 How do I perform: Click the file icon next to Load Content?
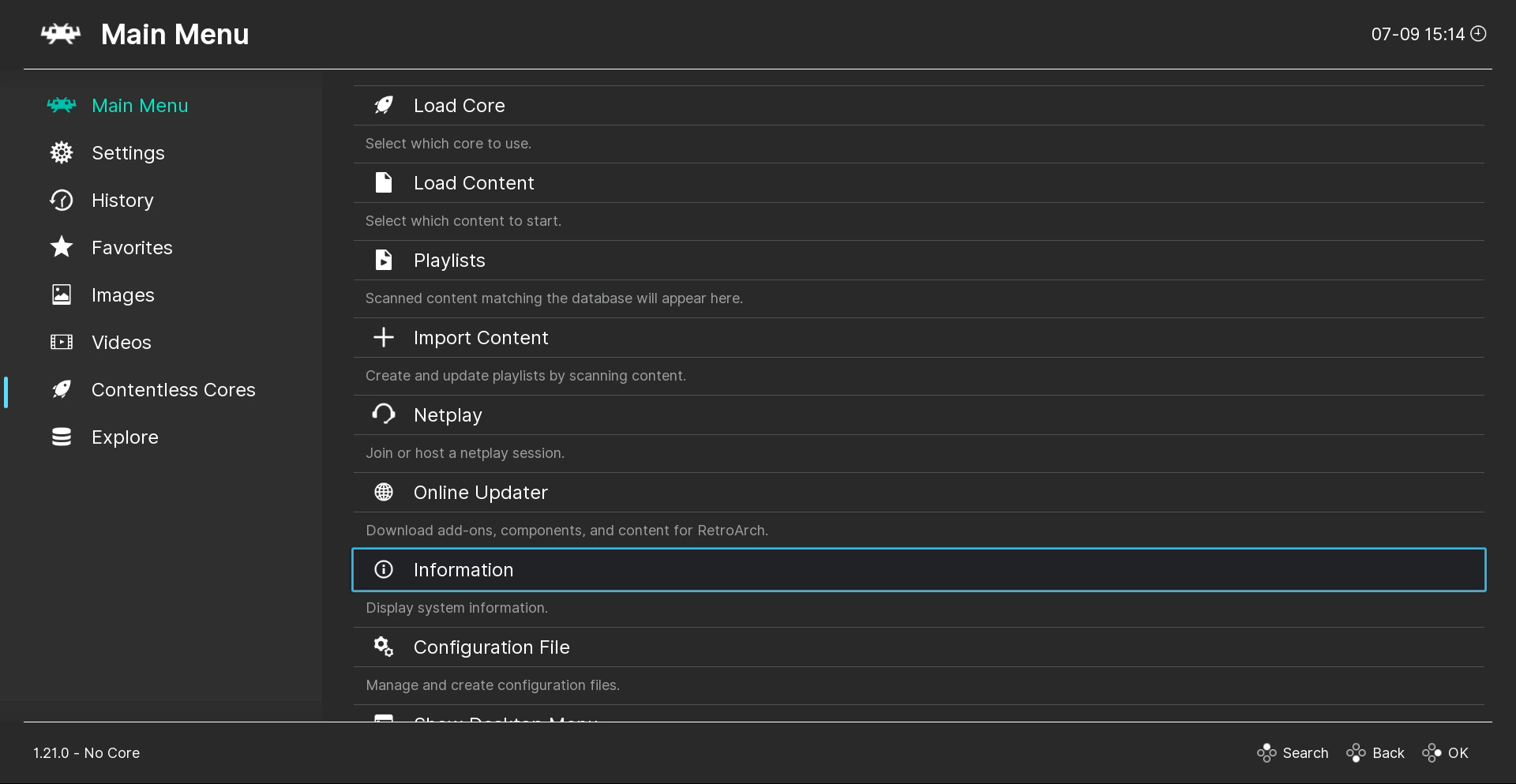[384, 182]
